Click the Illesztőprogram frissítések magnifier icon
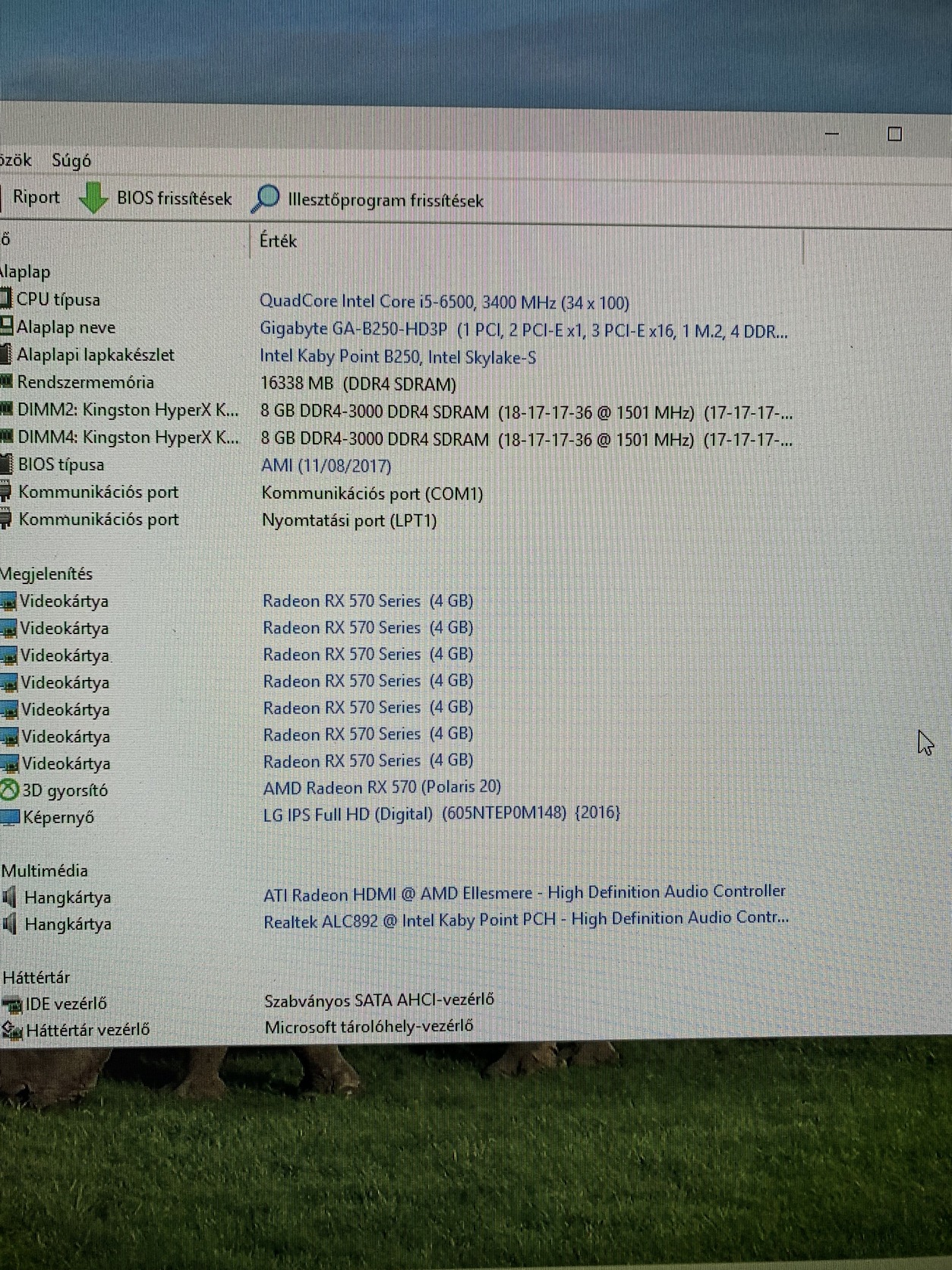The height and width of the screenshot is (1270, 952). point(265,199)
